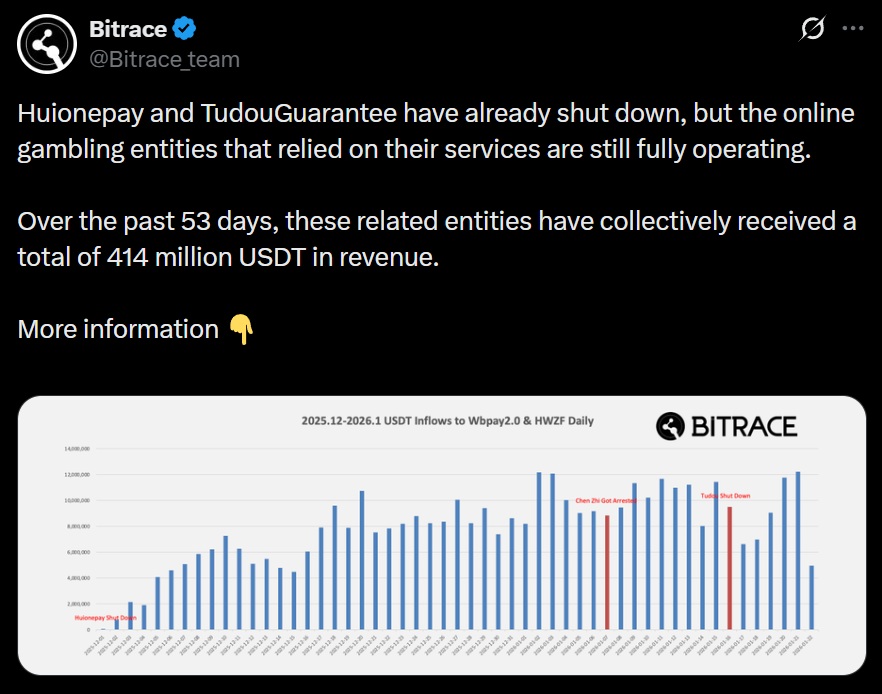Click the 'Tudou Shut Down' label

[726, 494]
